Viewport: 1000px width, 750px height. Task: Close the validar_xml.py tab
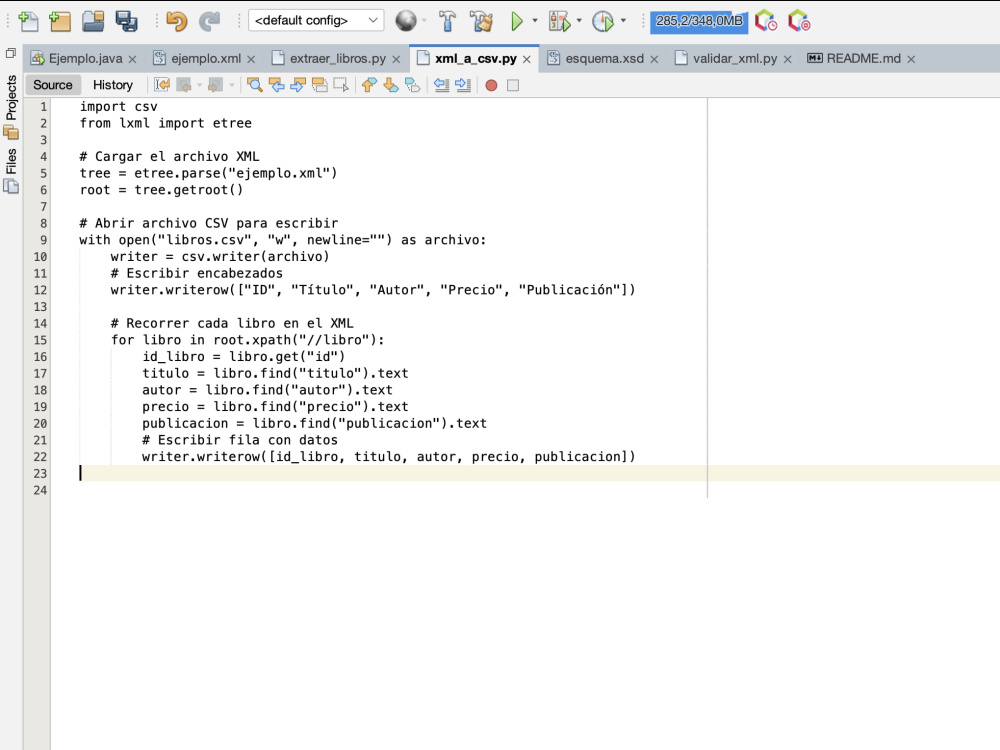coord(787,59)
